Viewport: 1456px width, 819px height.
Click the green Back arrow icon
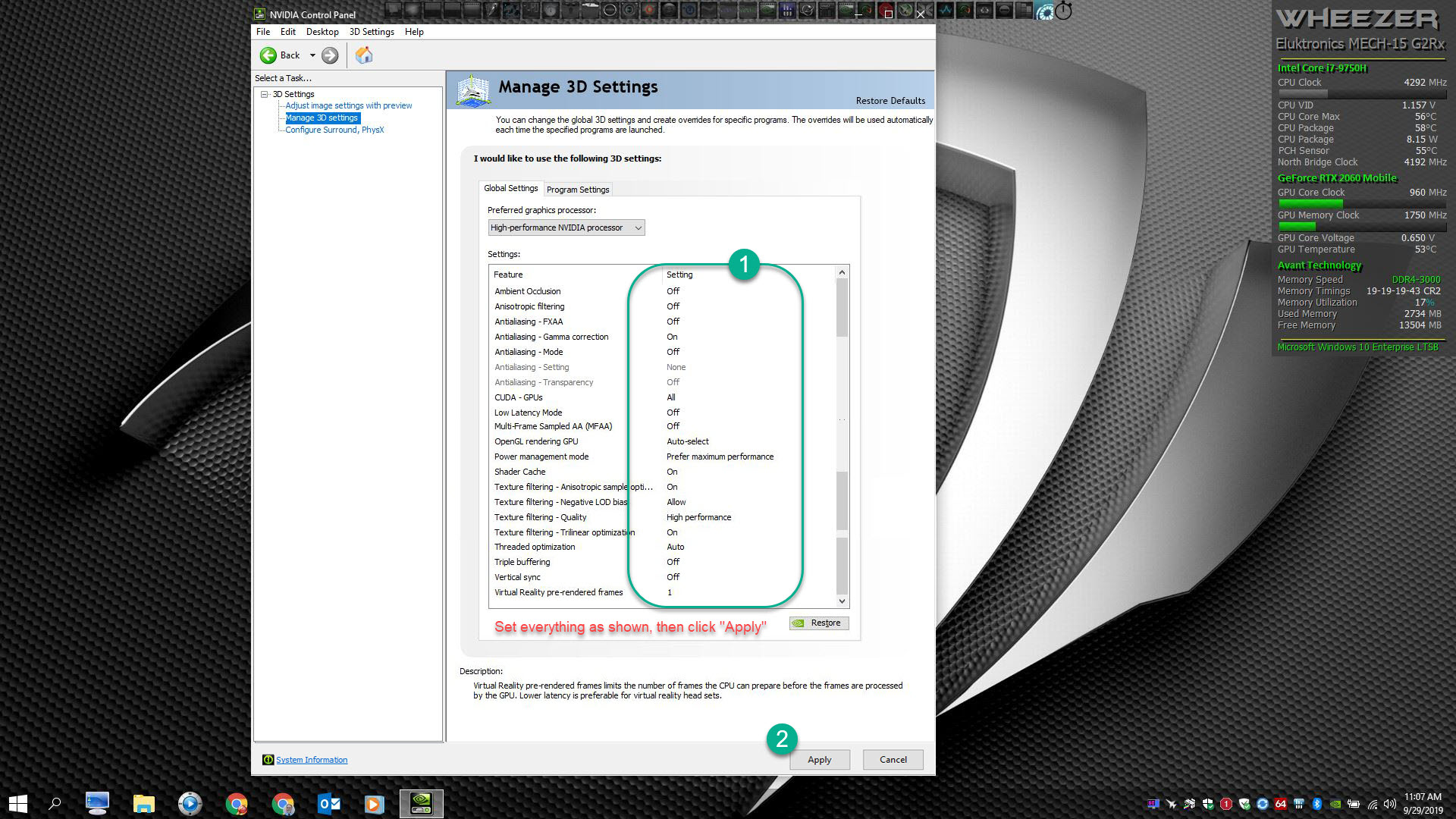click(268, 55)
